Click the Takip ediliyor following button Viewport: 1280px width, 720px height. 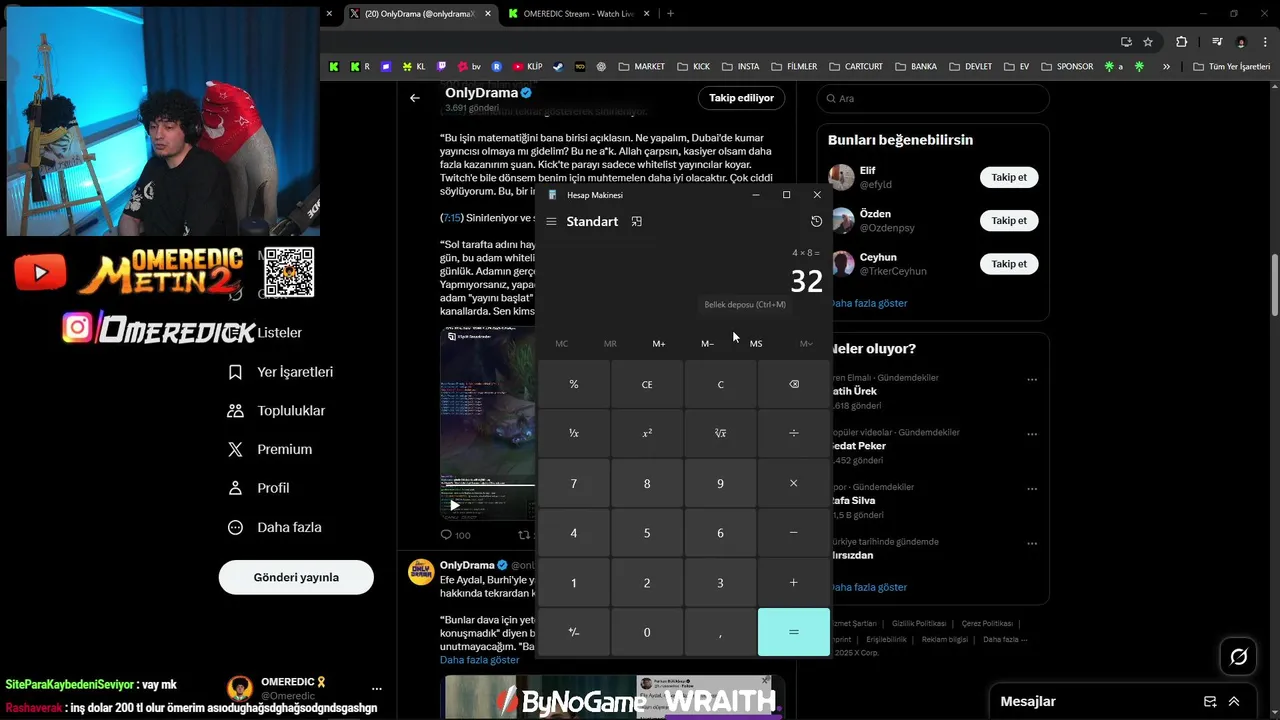click(742, 98)
